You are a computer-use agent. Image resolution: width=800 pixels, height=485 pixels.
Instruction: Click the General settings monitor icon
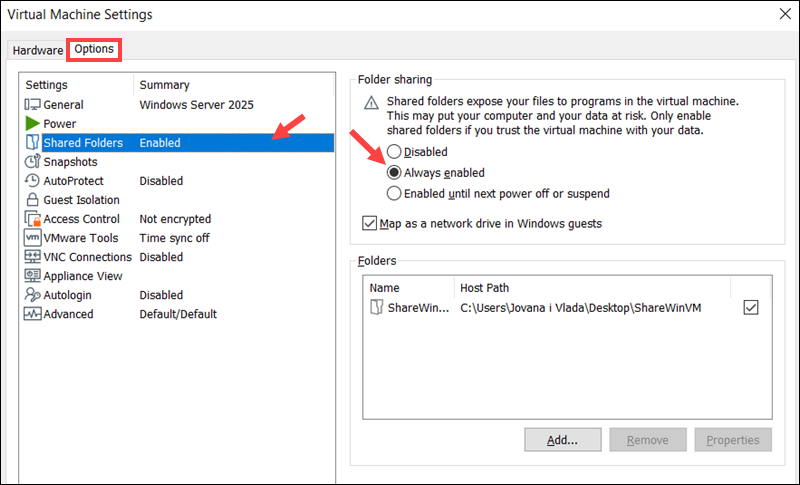(x=32, y=105)
